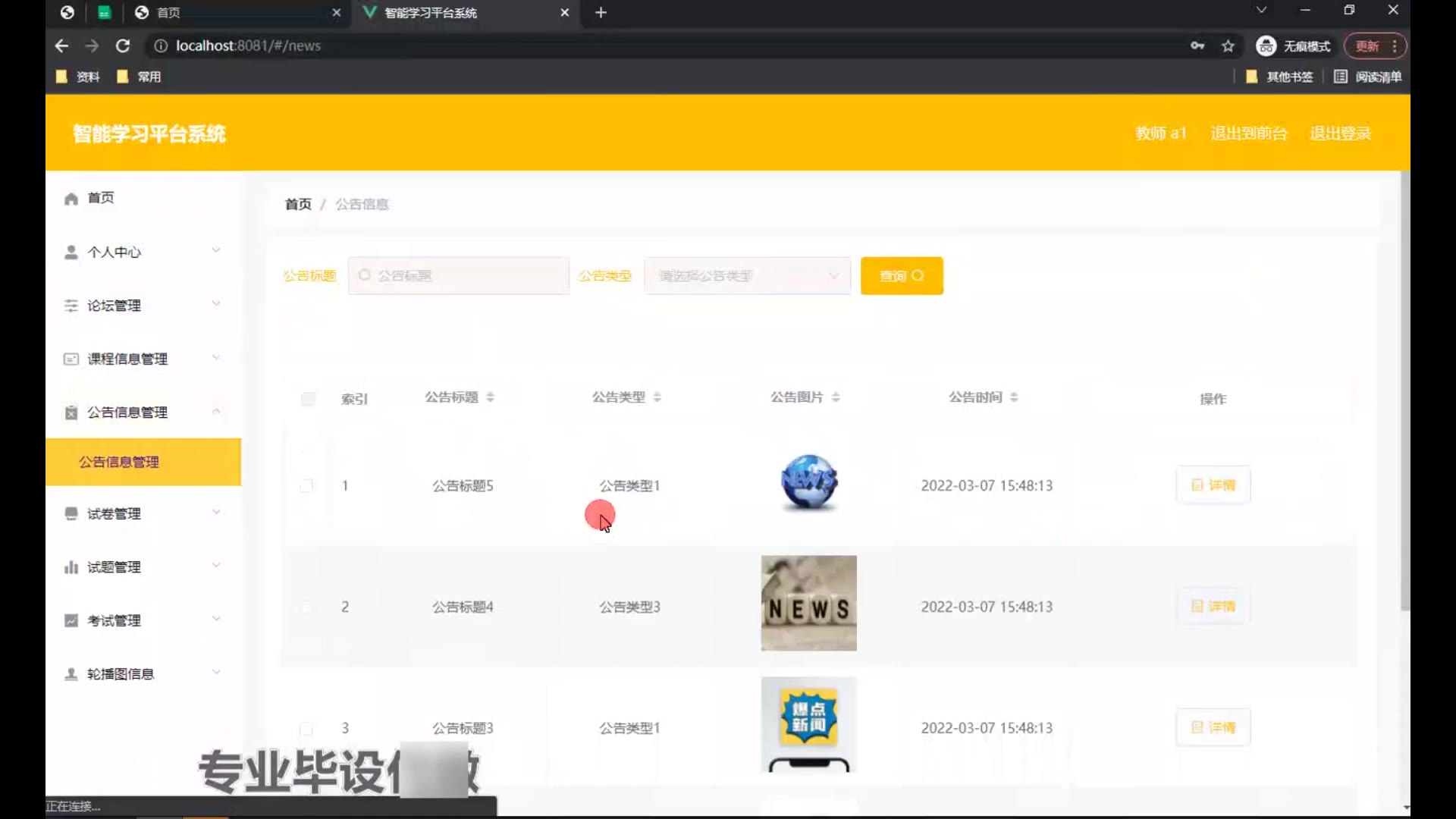Click the 查询 search button
The image size is (1456, 819).
click(901, 276)
